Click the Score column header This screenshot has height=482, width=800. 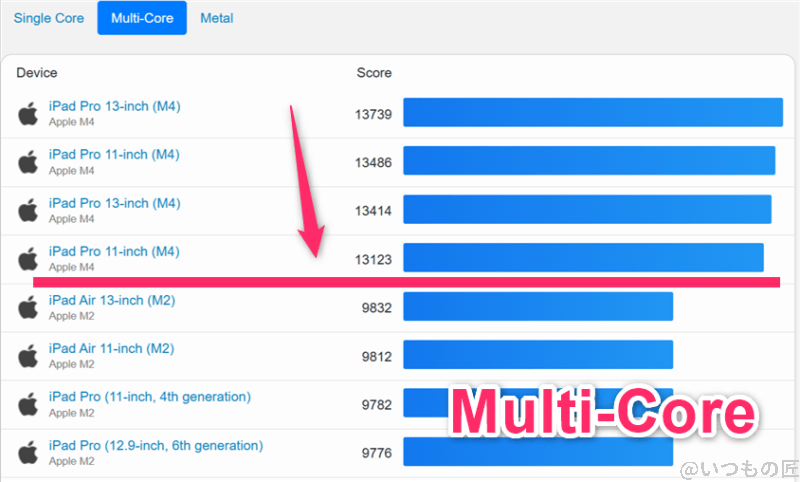[374, 73]
